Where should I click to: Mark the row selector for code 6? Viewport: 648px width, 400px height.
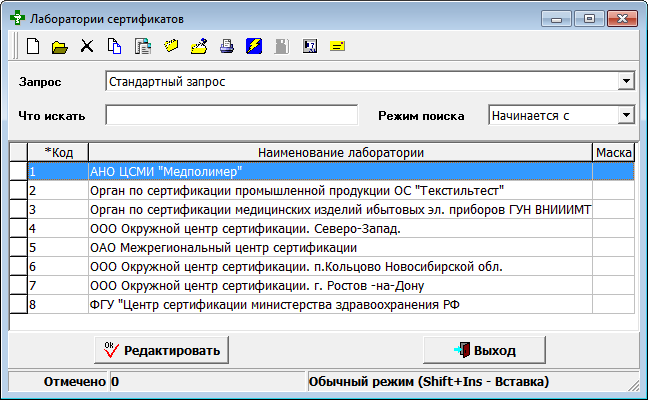pyautogui.click(x=19, y=266)
